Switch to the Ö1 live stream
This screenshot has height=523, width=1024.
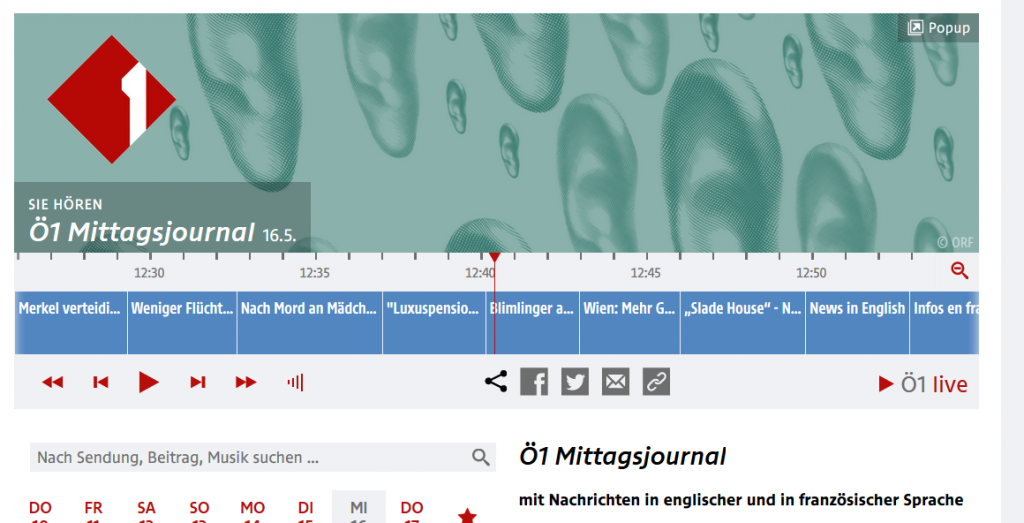tap(923, 385)
